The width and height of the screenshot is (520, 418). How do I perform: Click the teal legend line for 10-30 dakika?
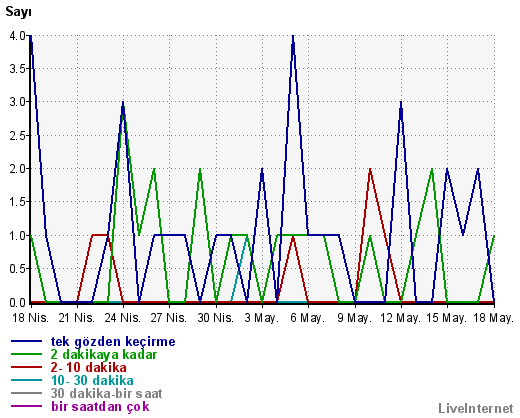[x=26, y=380]
